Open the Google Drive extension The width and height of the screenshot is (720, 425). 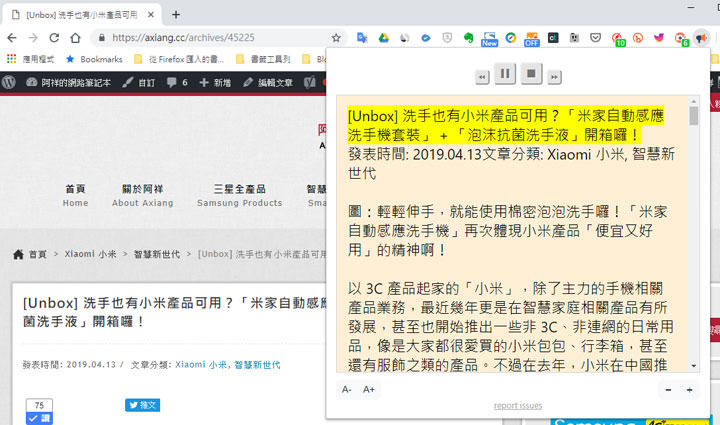tap(383, 38)
